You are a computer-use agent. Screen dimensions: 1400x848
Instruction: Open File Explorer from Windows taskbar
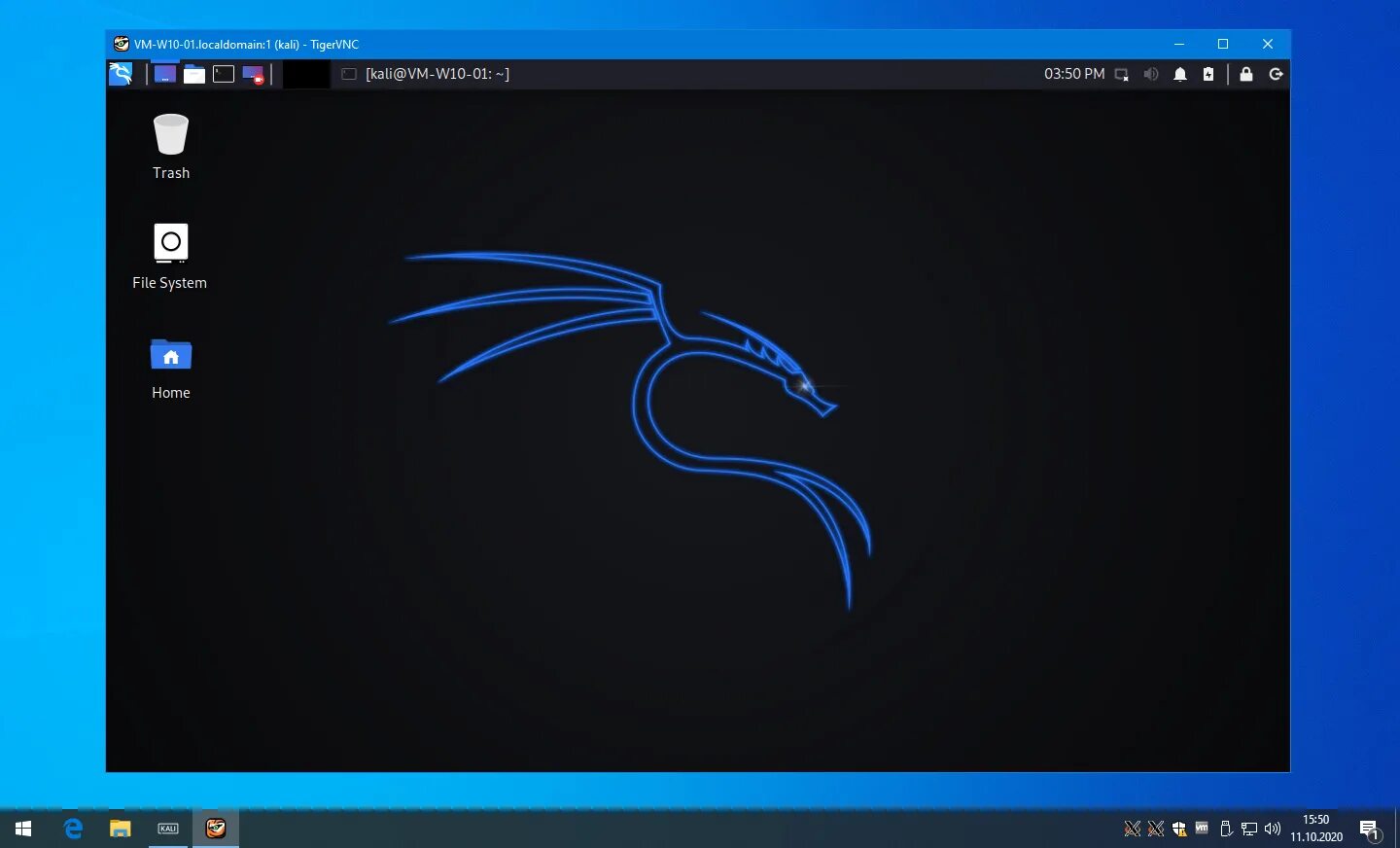coord(120,829)
